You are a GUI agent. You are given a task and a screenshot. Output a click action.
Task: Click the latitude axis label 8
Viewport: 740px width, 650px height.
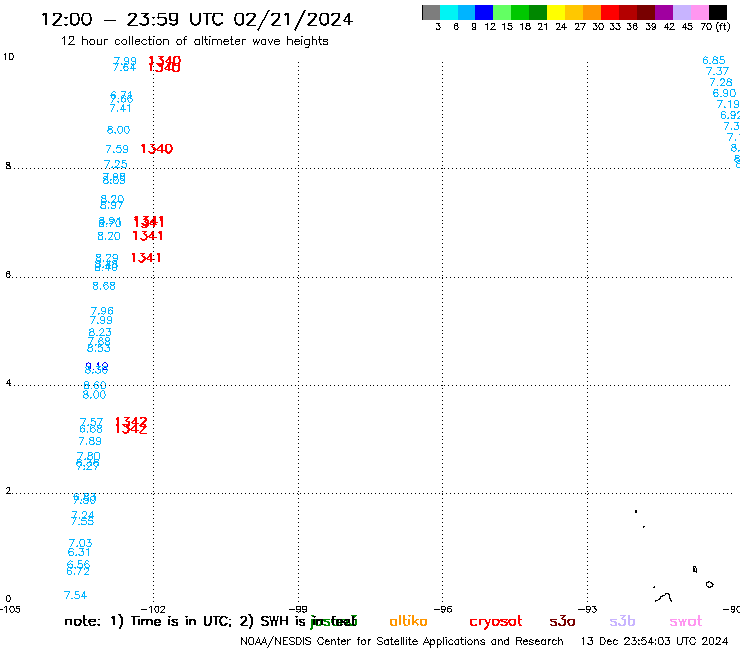(x=8, y=166)
